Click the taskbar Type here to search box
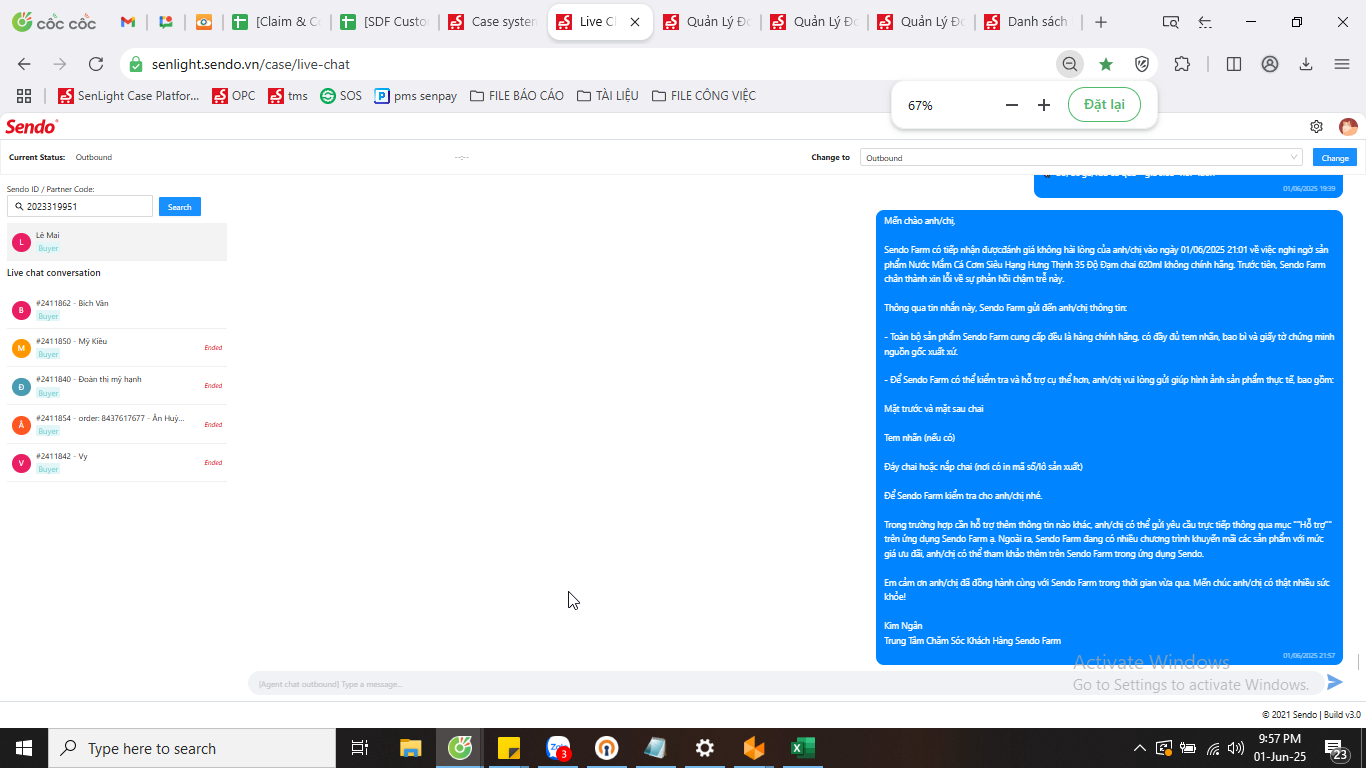 (192, 748)
